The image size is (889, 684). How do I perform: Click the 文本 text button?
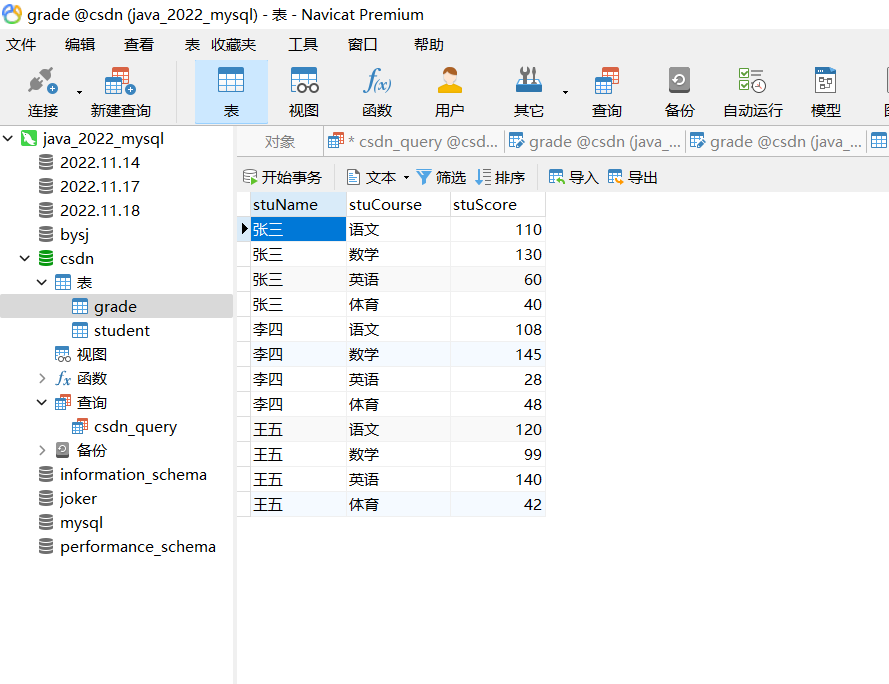tap(372, 178)
